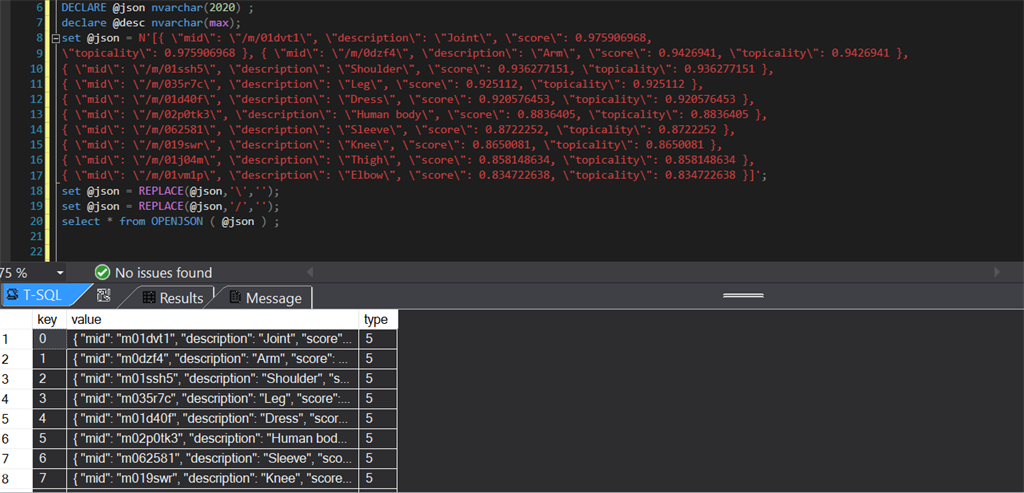Click second REPLACE function on line 19
The width and height of the screenshot is (1024, 493).
coord(161,206)
